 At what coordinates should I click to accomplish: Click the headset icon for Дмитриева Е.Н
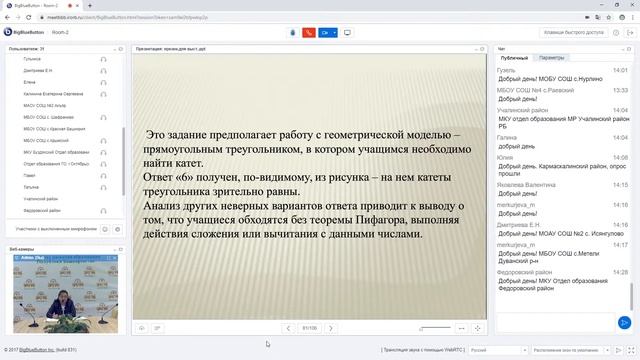[103, 71]
